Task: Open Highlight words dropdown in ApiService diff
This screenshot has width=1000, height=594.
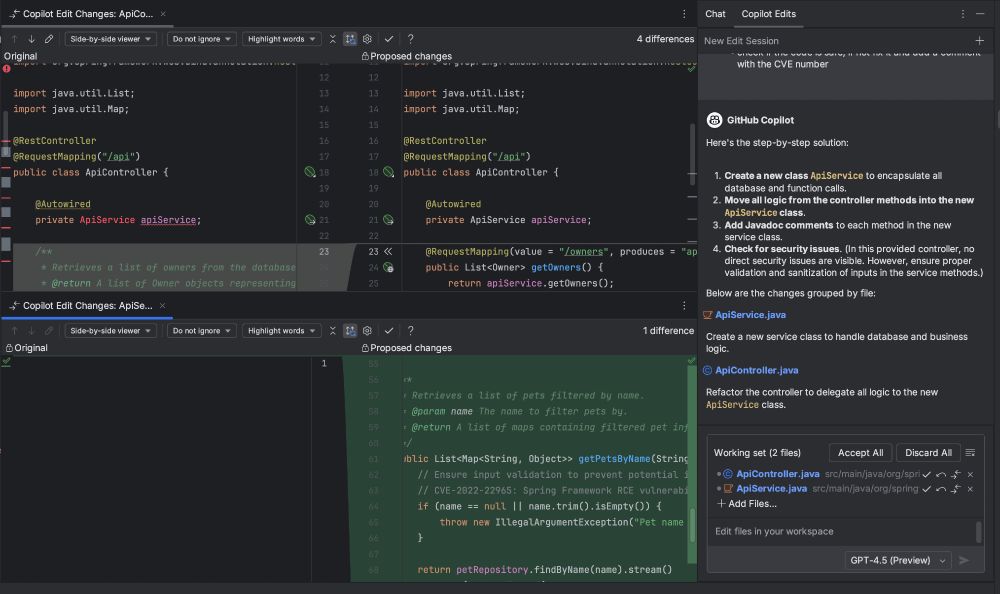Action: click(281, 330)
